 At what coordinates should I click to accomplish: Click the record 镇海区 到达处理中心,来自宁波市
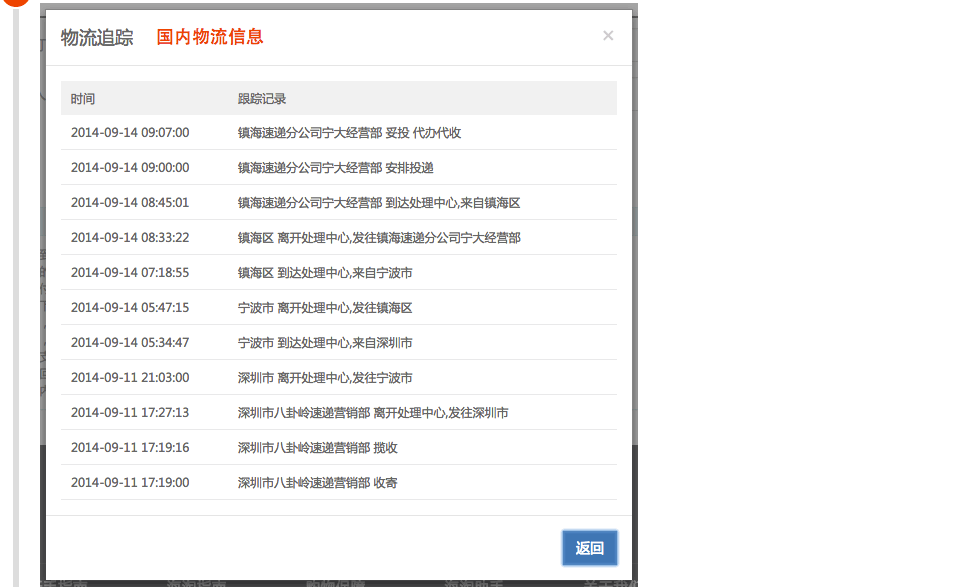tap(325, 272)
